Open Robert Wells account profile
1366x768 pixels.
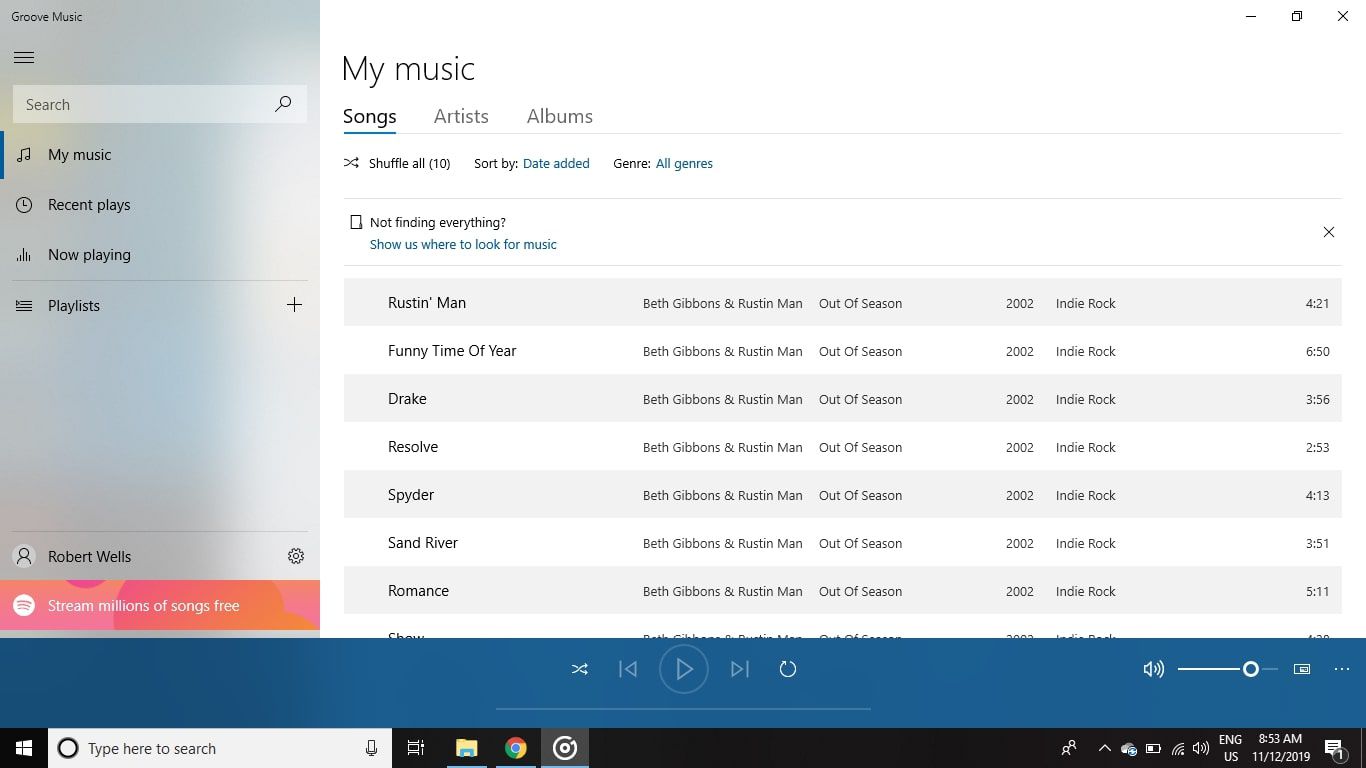pos(135,557)
